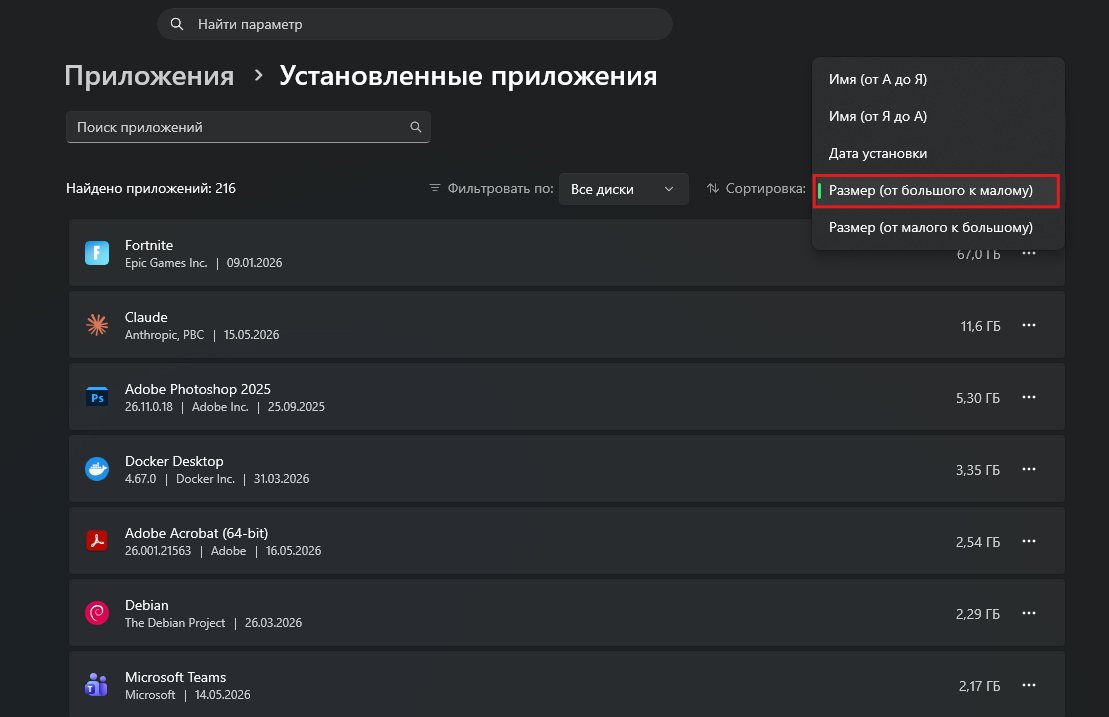Click the Установленные приложения heading

point(468,76)
